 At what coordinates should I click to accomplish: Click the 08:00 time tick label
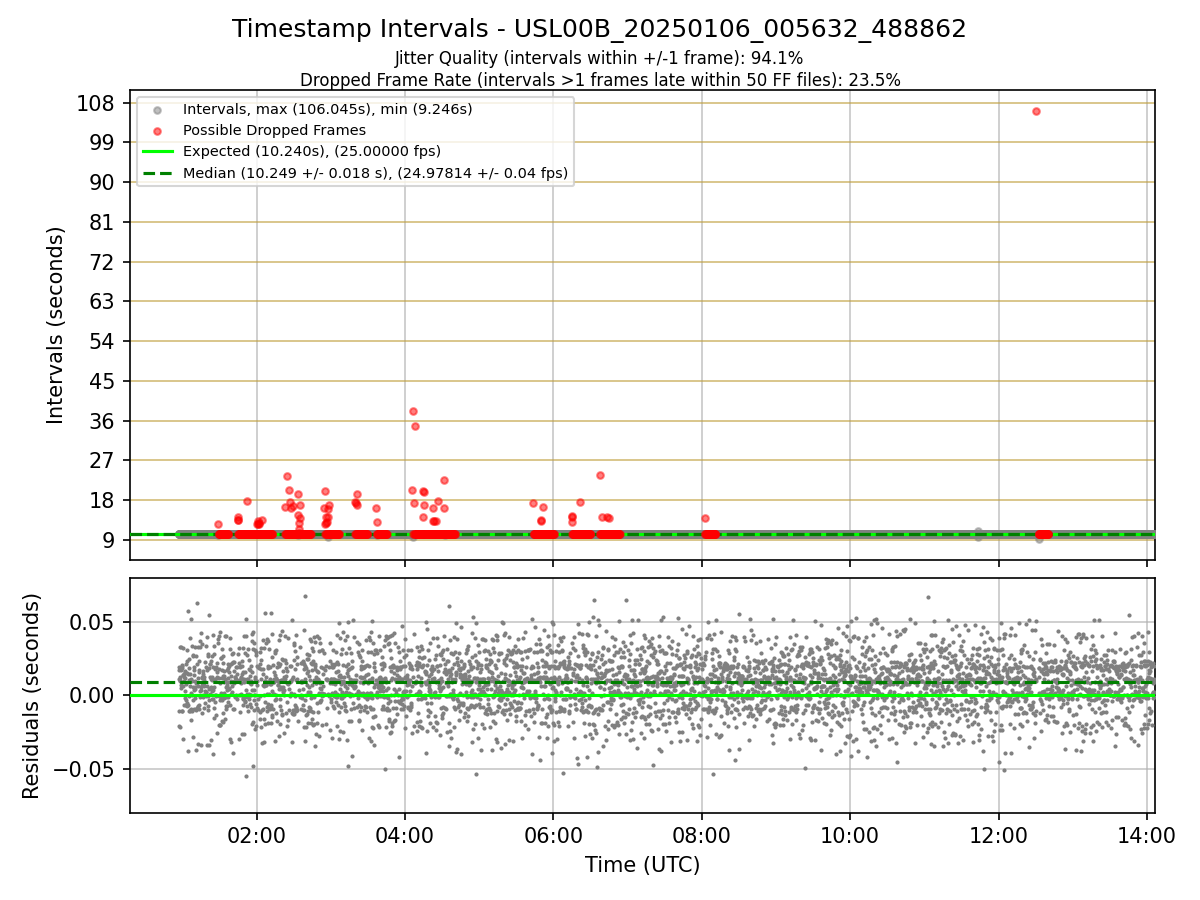(702, 833)
